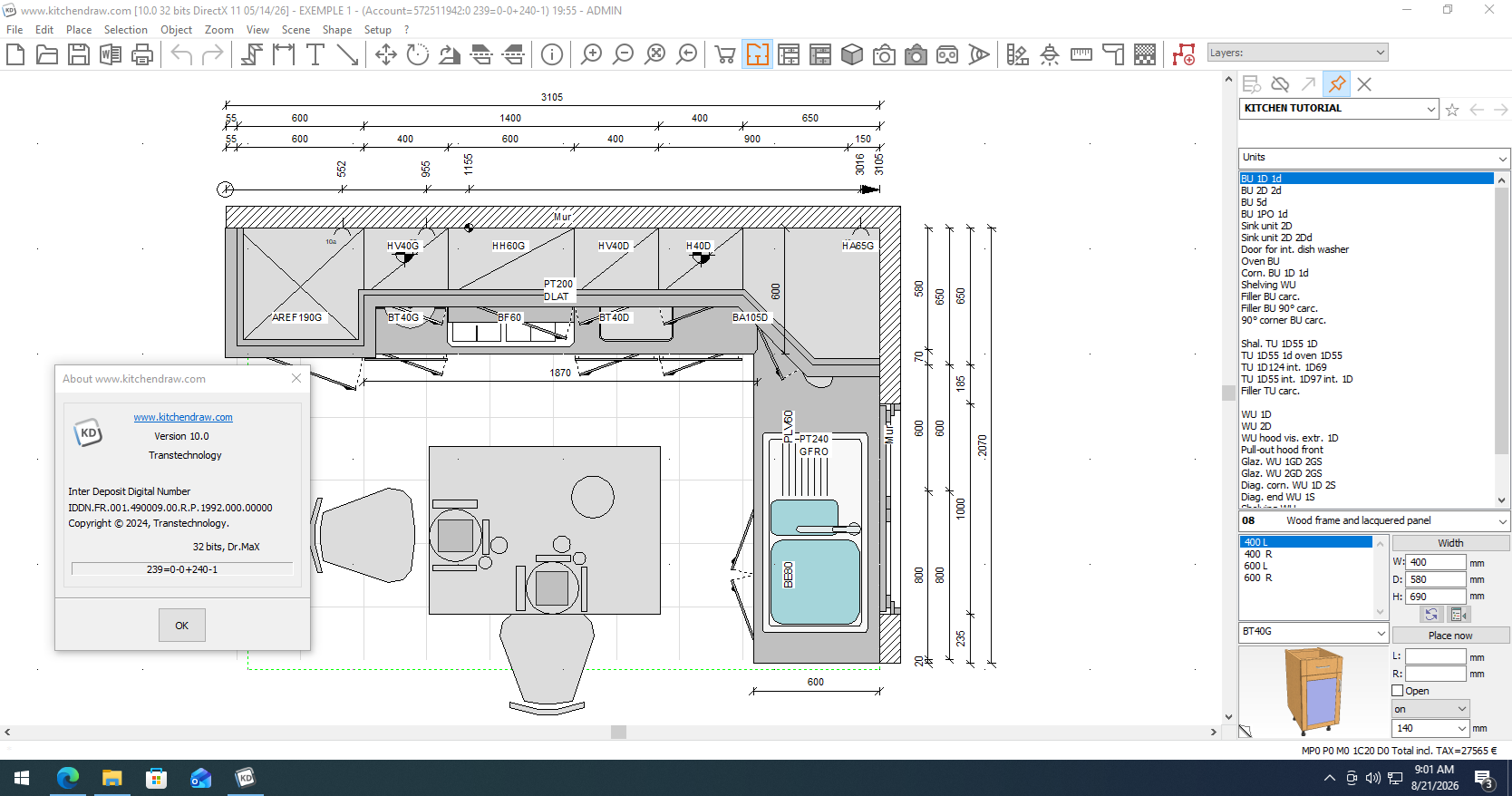
Task: Open a file with folder icon
Action: point(47,54)
